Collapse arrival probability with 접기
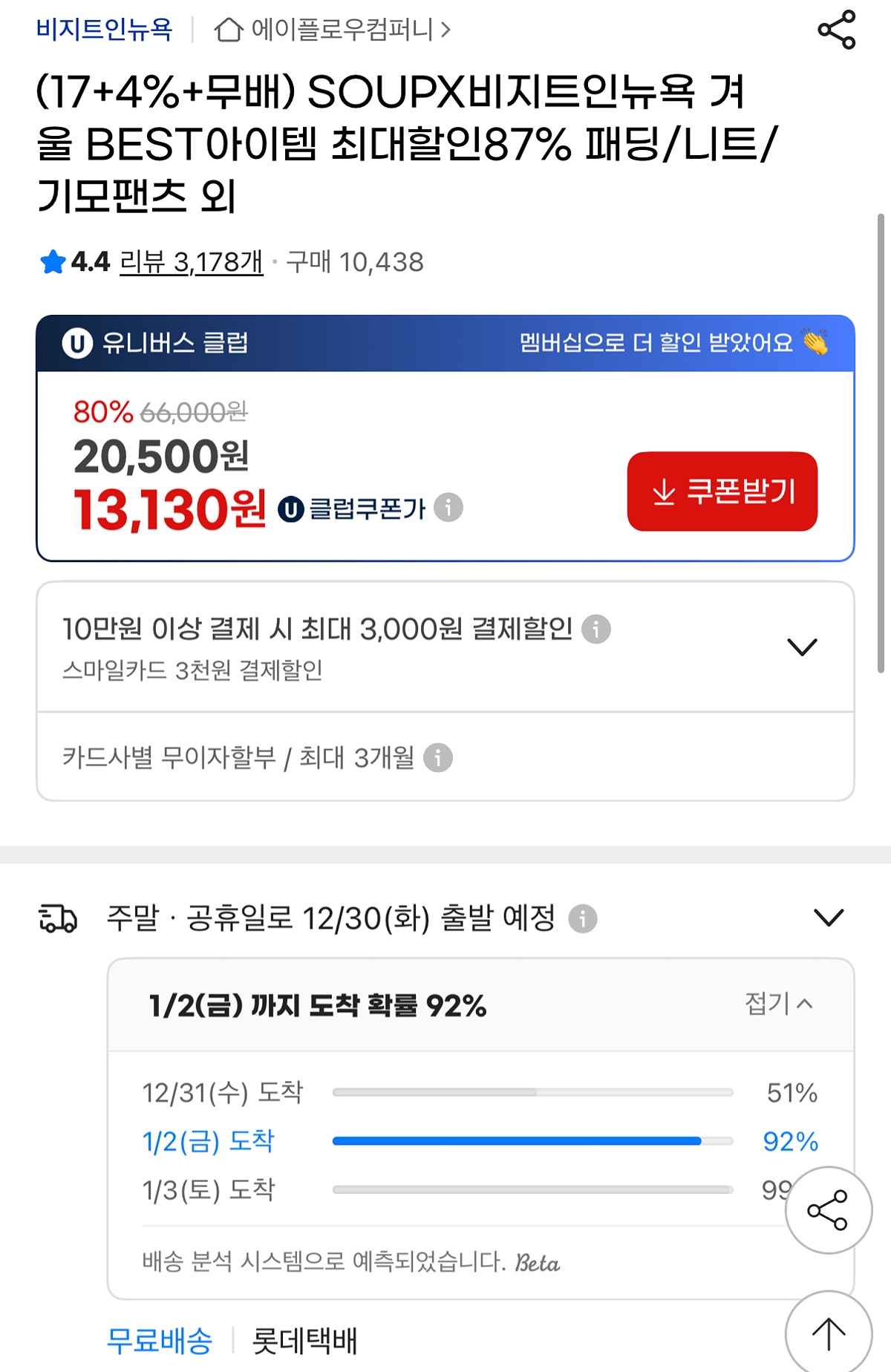 pyautogui.click(x=778, y=1004)
